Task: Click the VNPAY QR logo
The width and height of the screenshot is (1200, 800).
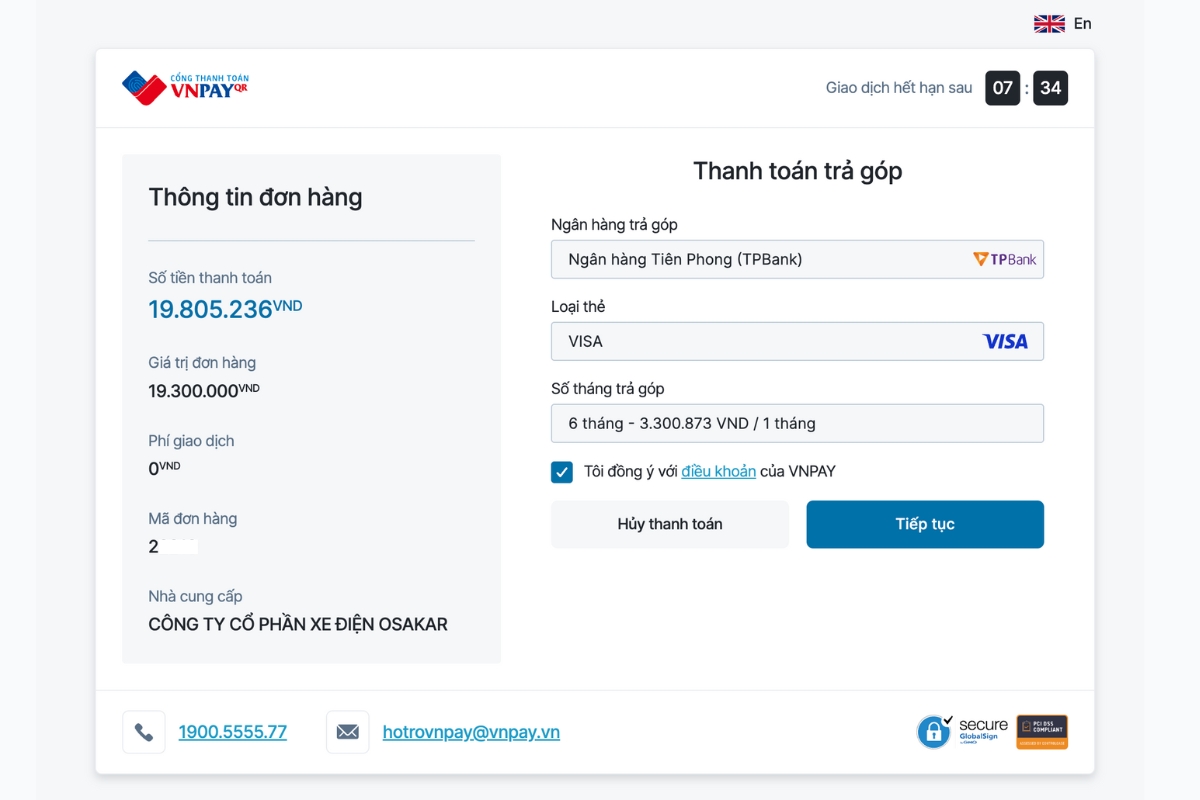Action: (x=185, y=88)
